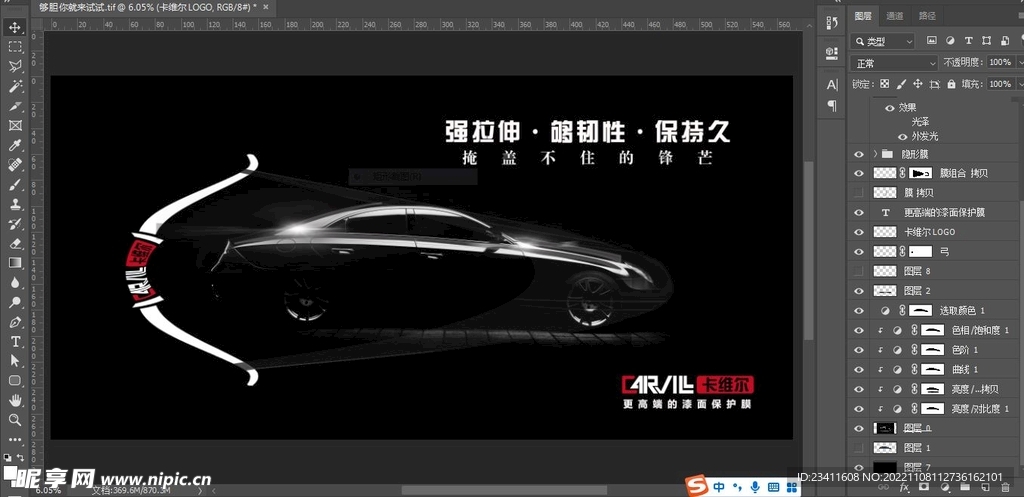
Task: Select the Zoom magnifier tool
Action: [15, 420]
